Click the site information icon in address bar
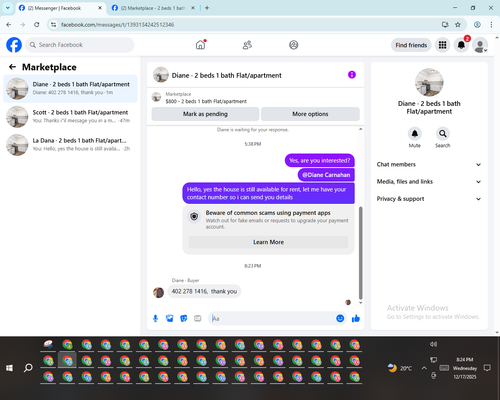 pyautogui.click(x=53, y=25)
